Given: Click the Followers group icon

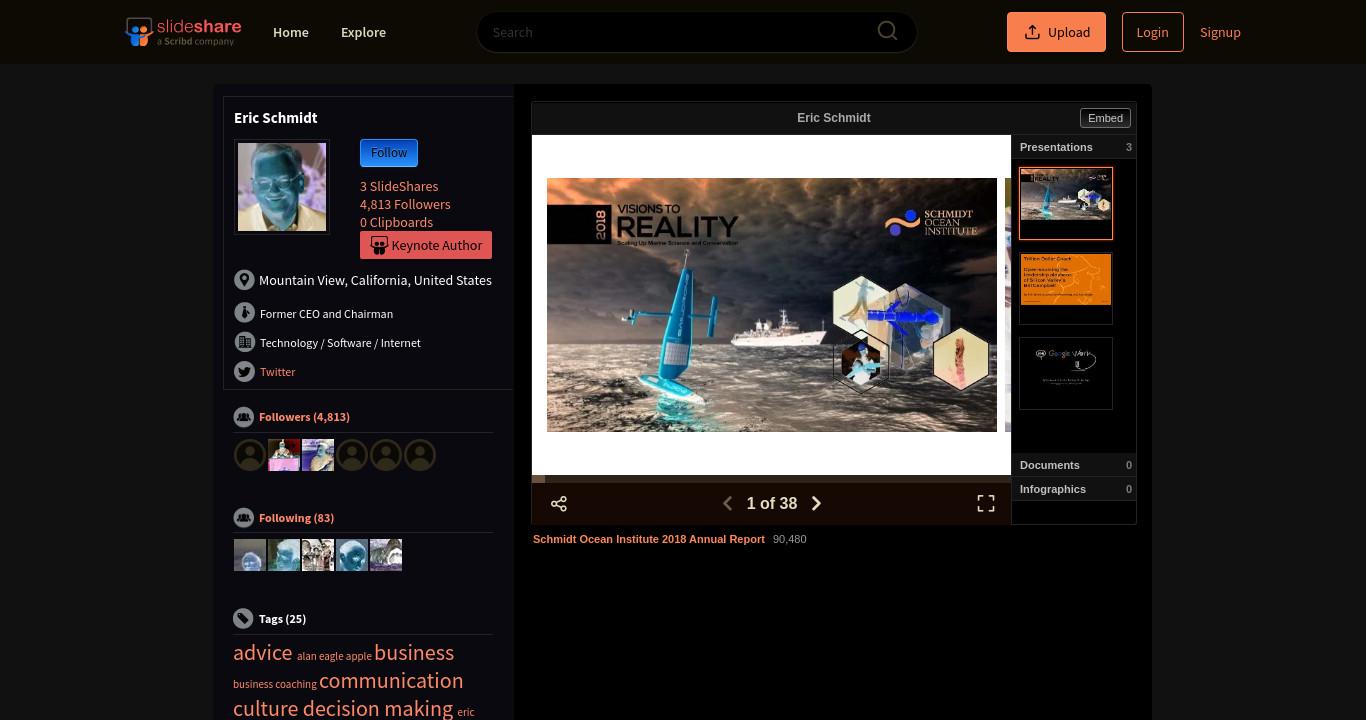Looking at the screenshot, I should (244, 417).
